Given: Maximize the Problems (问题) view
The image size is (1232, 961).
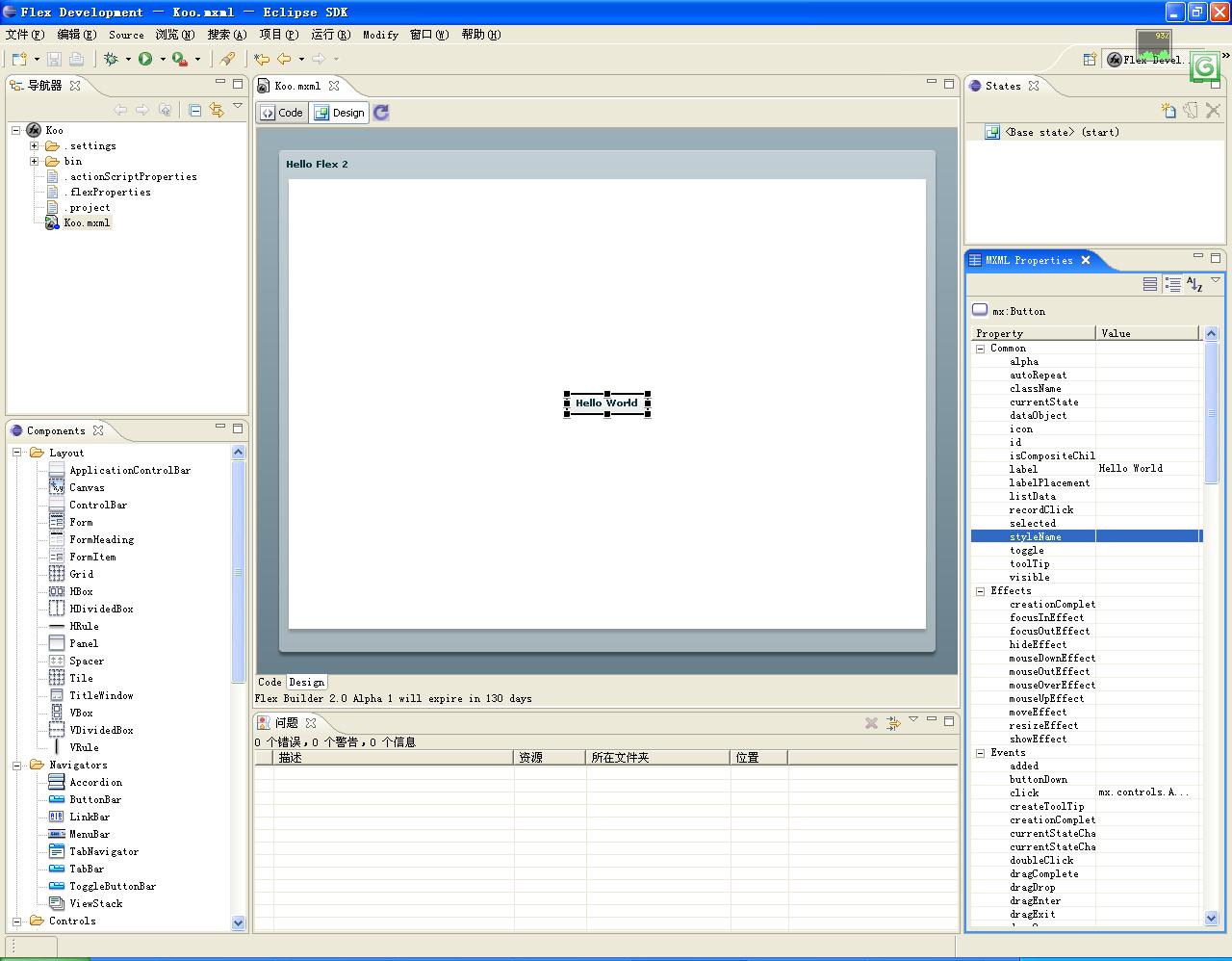Looking at the screenshot, I should click(949, 720).
